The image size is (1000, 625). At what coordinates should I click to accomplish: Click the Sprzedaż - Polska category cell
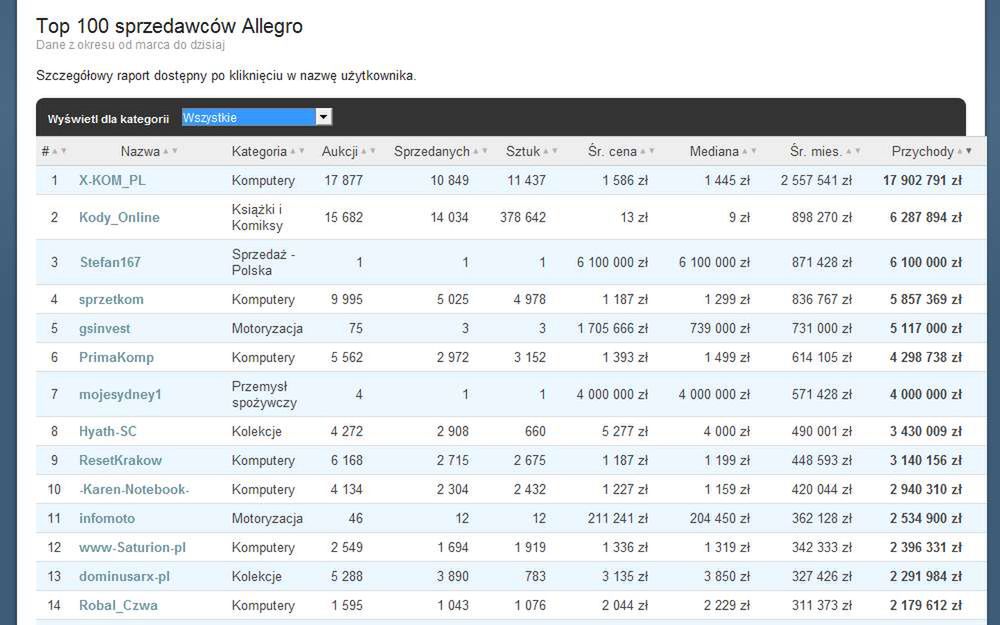coord(263,262)
